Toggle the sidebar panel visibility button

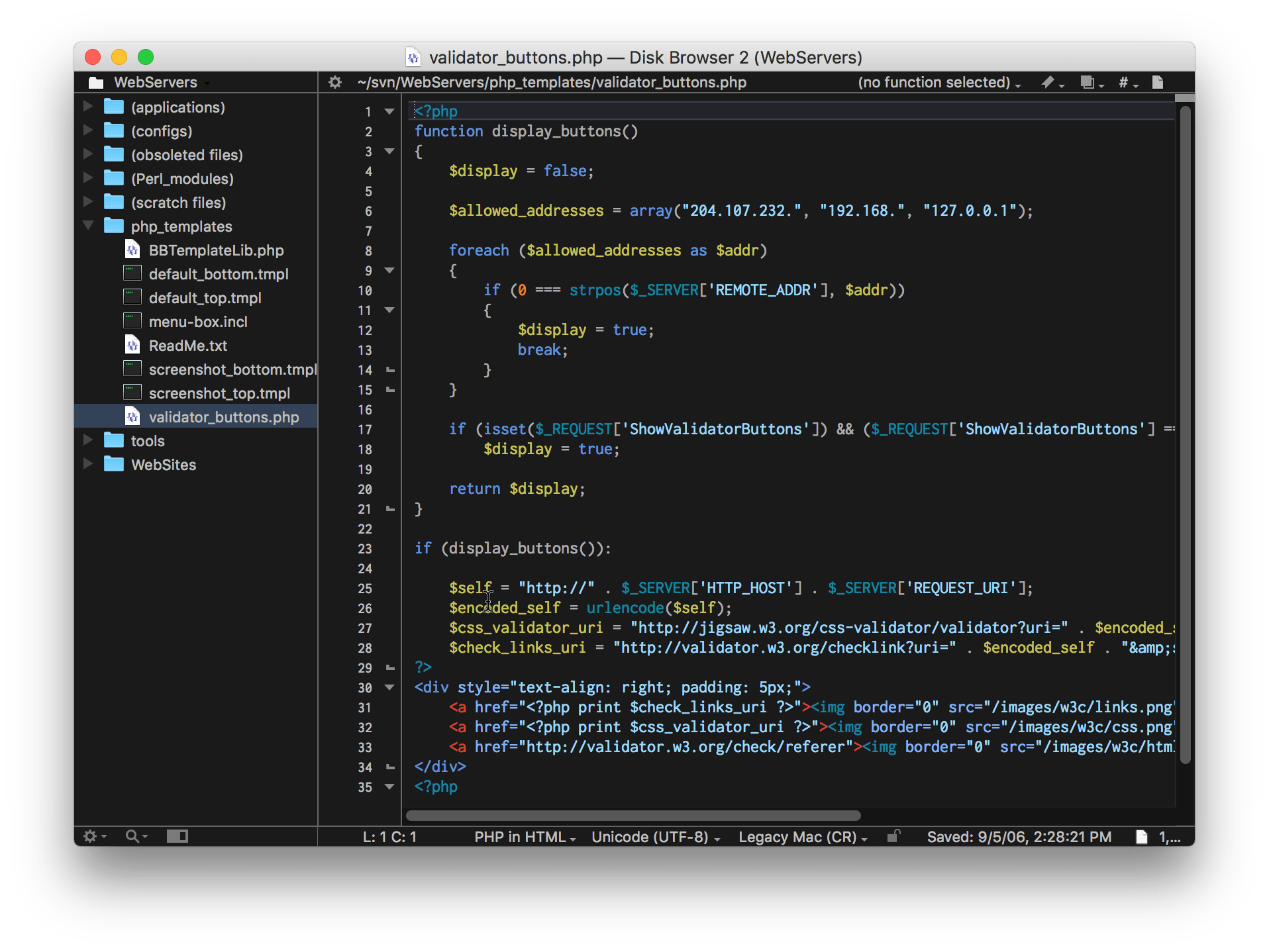(x=177, y=836)
